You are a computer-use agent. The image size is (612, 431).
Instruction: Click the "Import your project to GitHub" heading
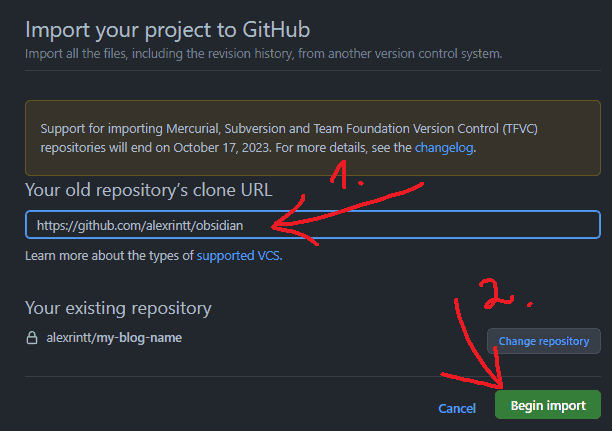coord(167,28)
